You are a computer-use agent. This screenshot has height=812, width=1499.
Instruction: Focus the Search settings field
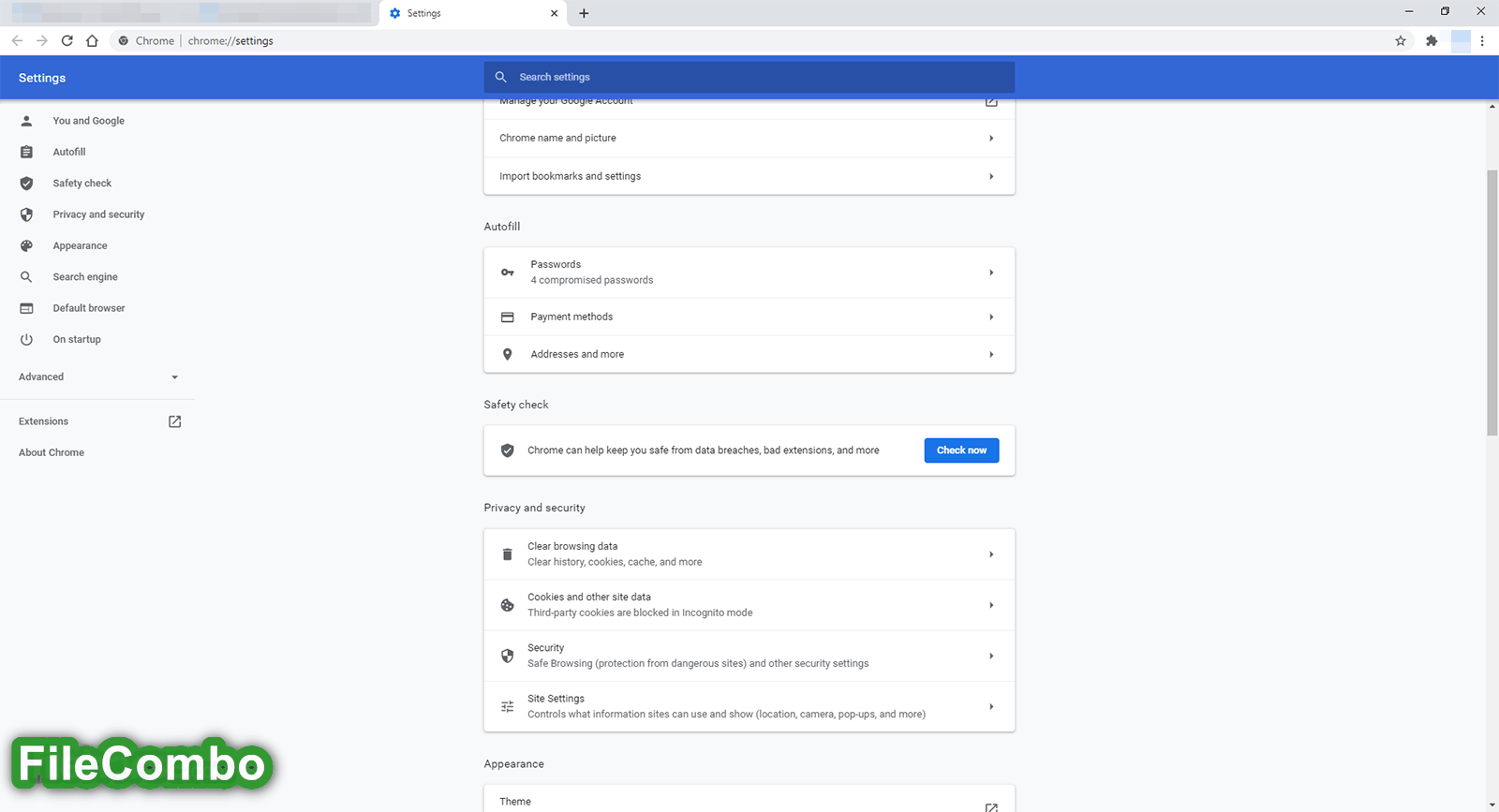[749, 77]
